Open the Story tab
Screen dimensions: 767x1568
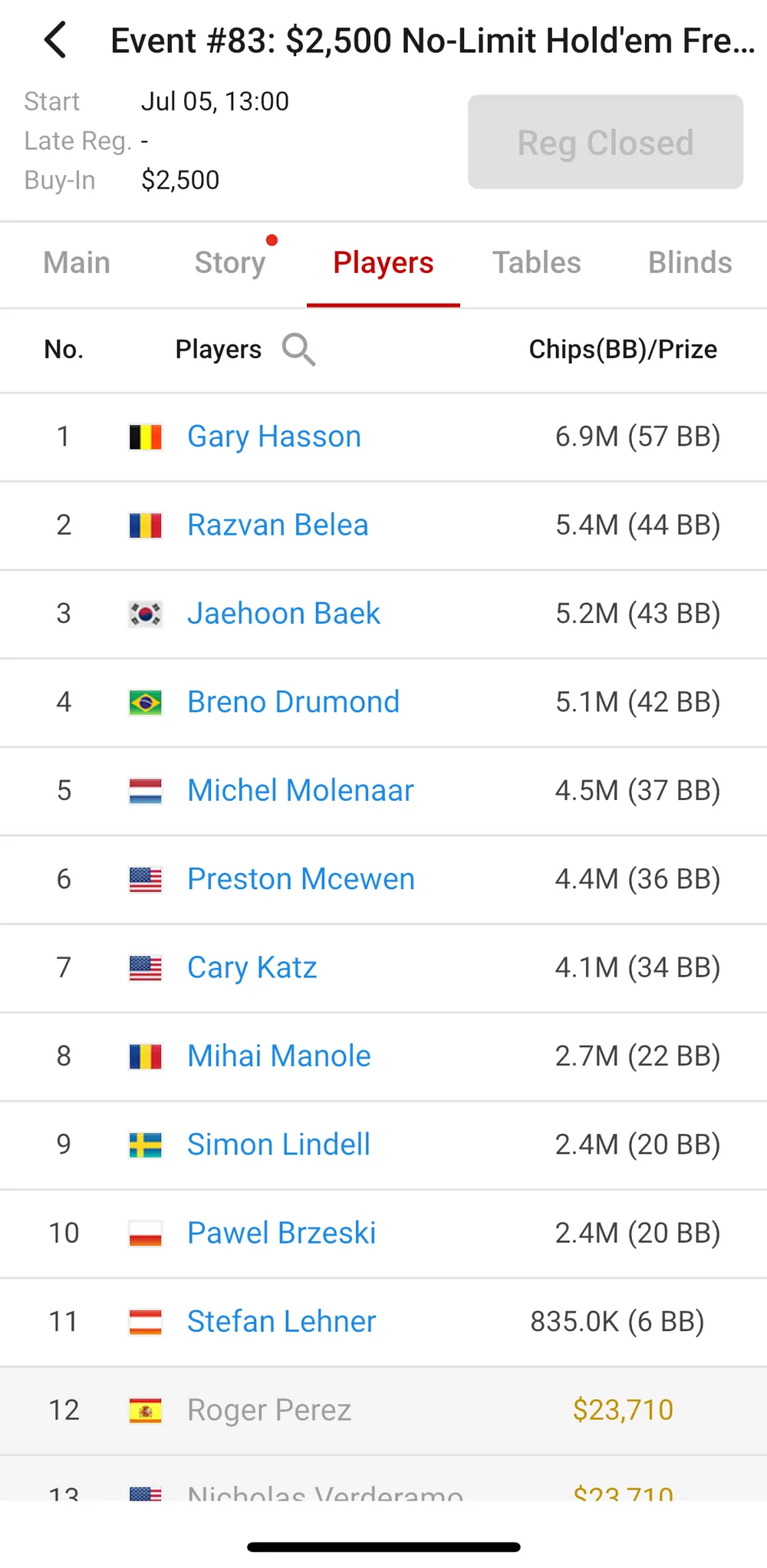tap(230, 263)
